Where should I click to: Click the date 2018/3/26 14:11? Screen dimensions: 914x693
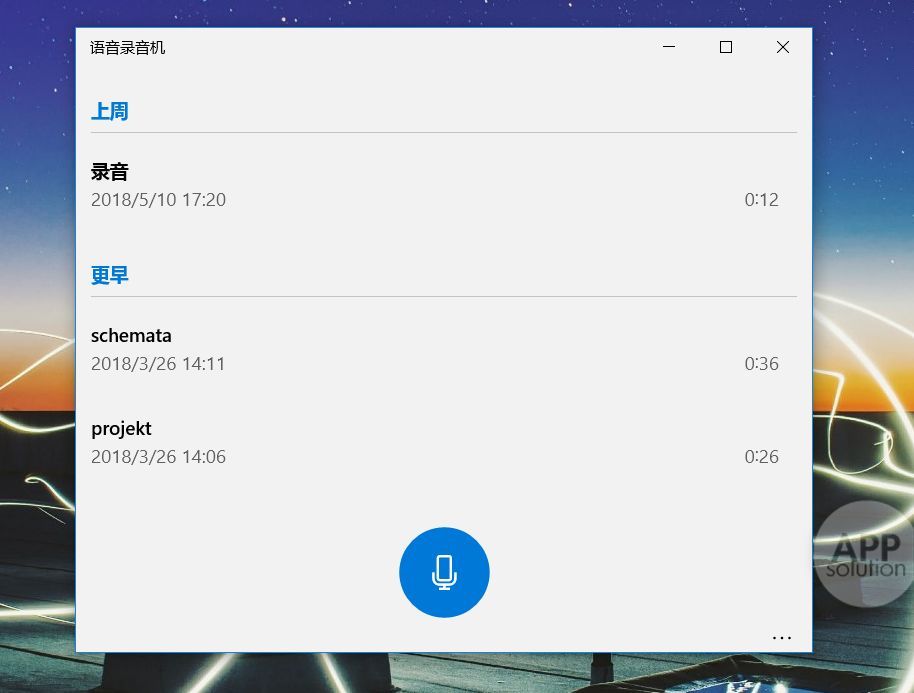tap(157, 364)
